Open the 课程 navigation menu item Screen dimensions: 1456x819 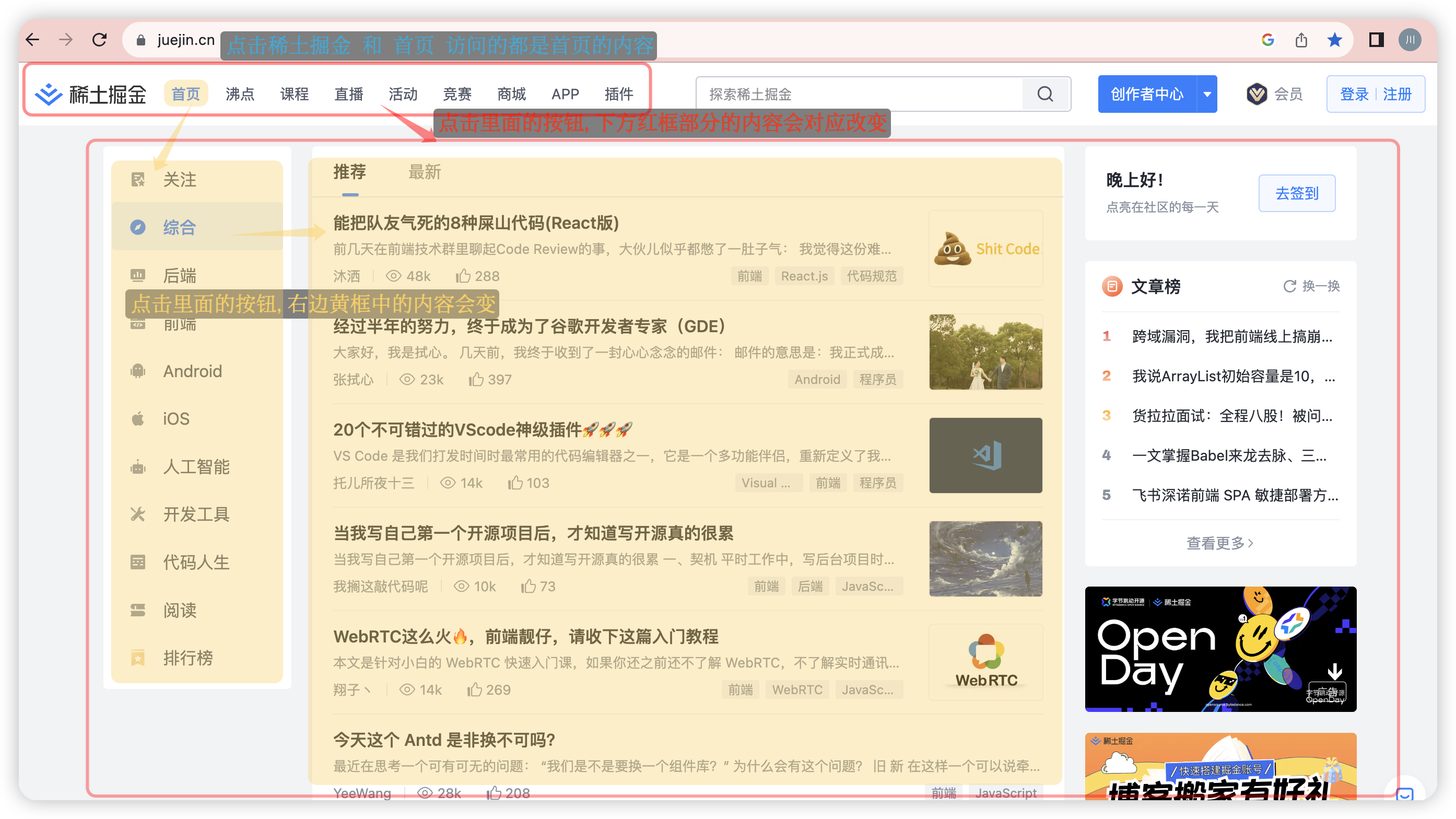(x=295, y=94)
